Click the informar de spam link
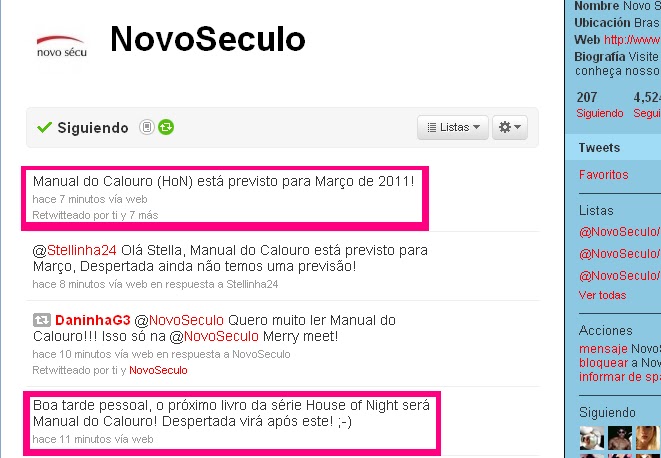The width and height of the screenshot is (661, 458). (x=620, y=377)
